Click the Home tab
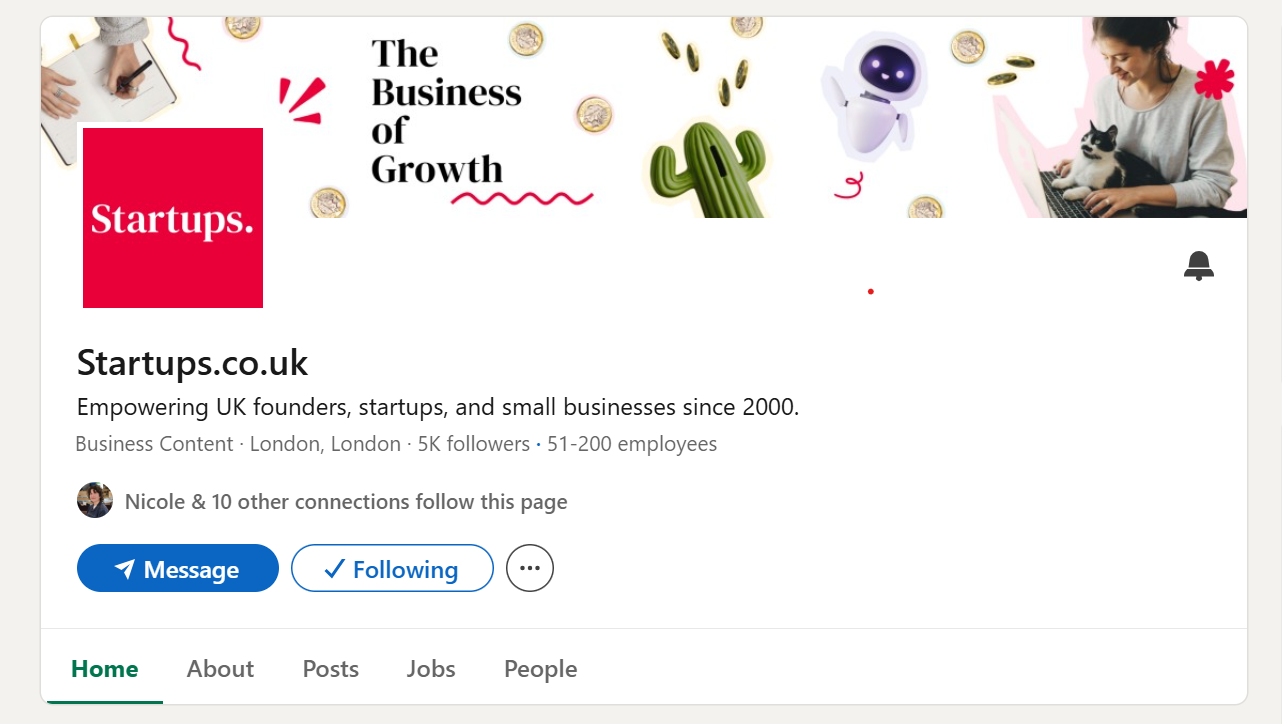The image size is (1282, 724). pyautogui.click(x=105, y=669)
